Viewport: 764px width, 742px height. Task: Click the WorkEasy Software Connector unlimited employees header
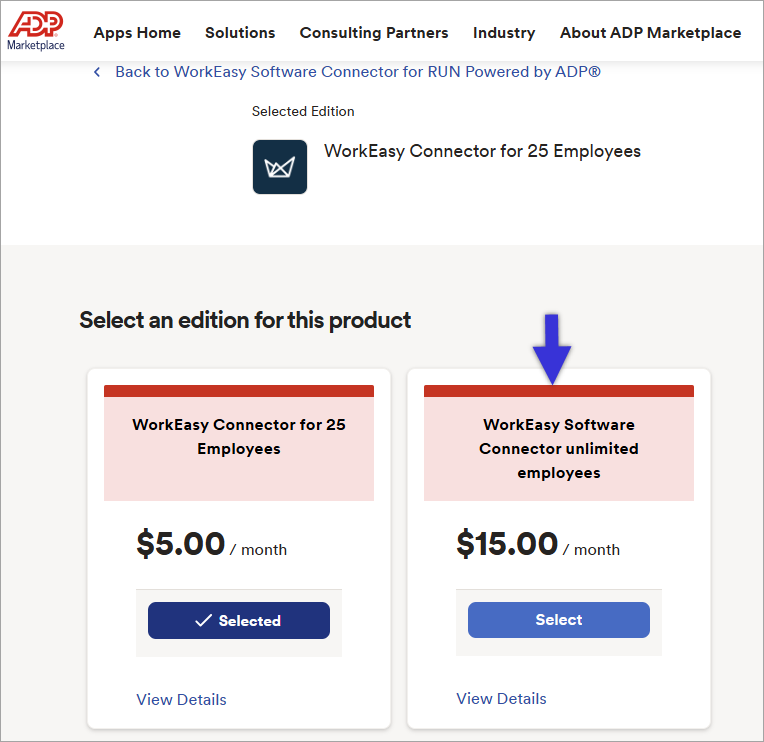coord(559,442)
